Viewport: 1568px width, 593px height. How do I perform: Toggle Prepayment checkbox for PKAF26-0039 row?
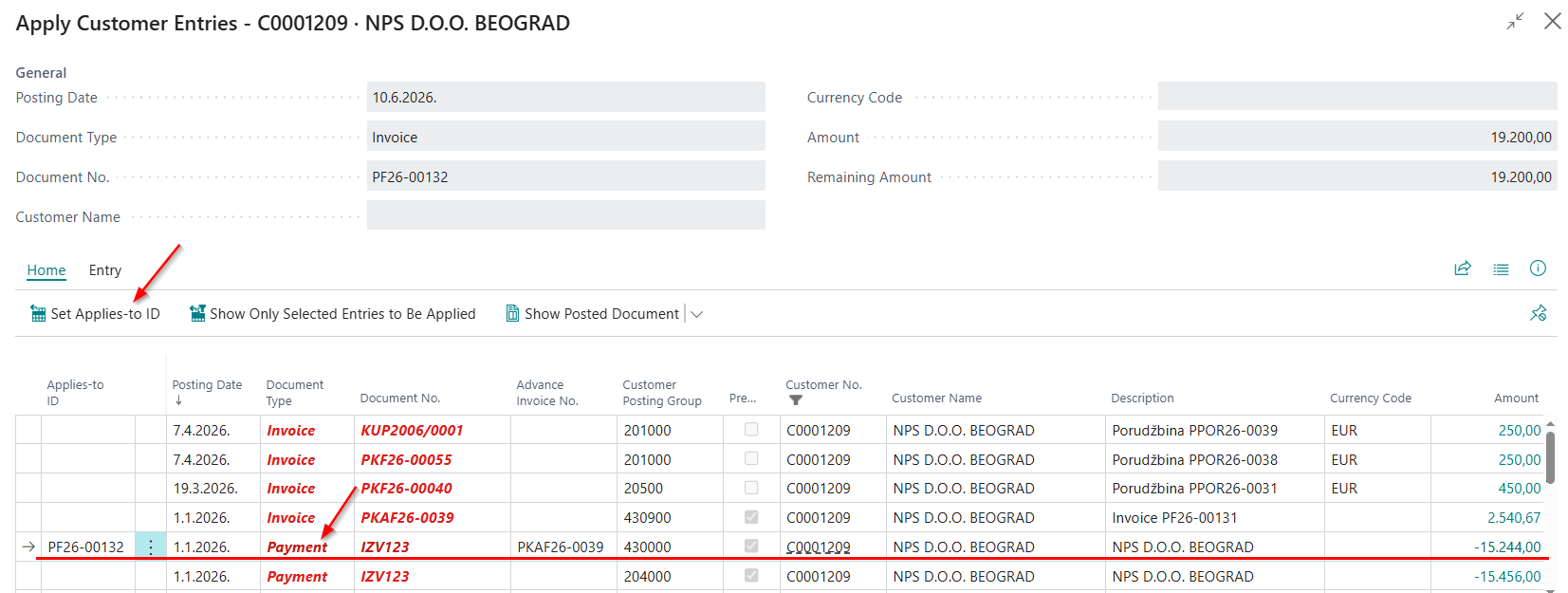pyautogui.click(x=751, y=517)
